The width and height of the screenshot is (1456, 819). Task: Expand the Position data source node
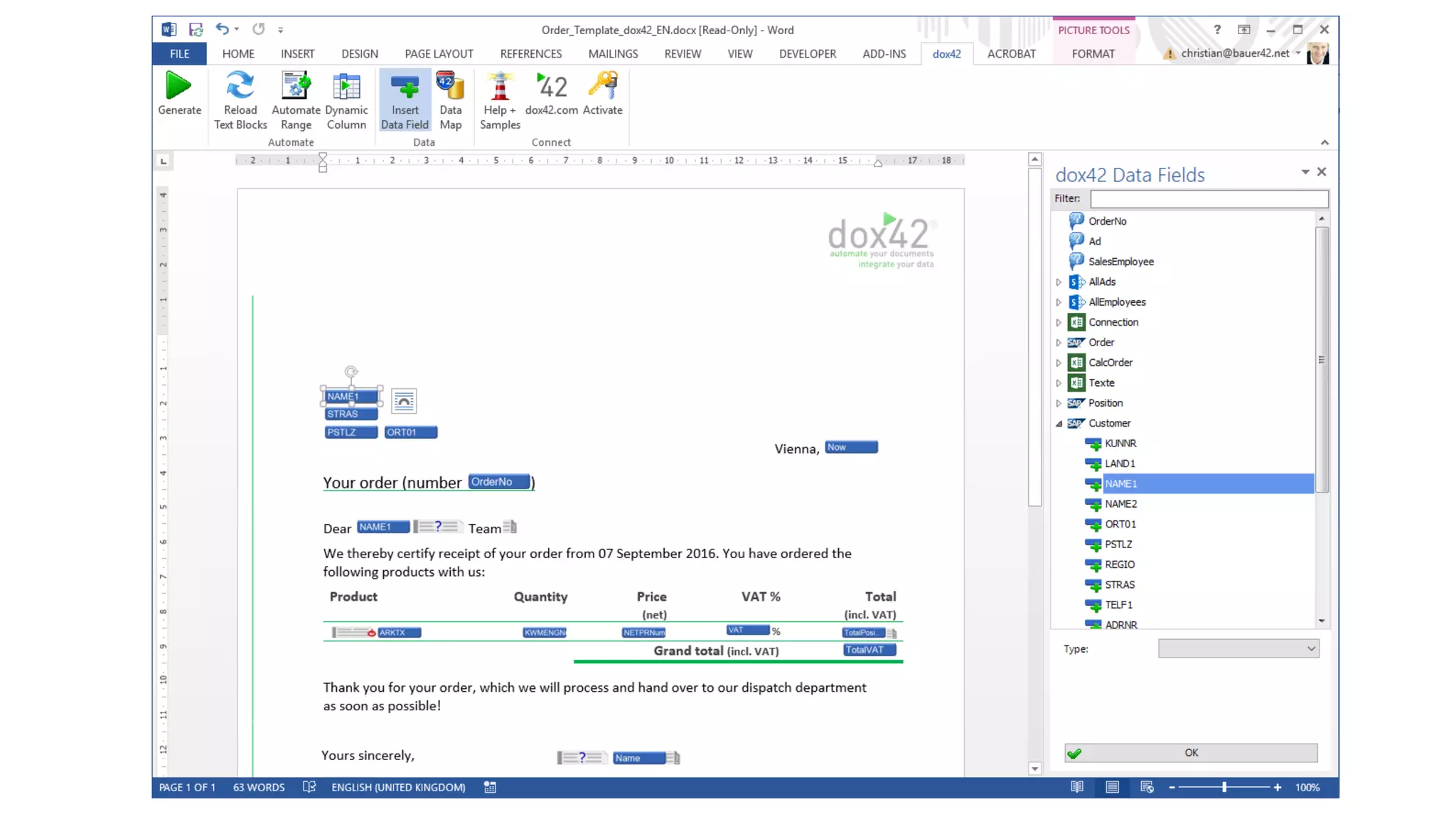(x=1059, y=403)
